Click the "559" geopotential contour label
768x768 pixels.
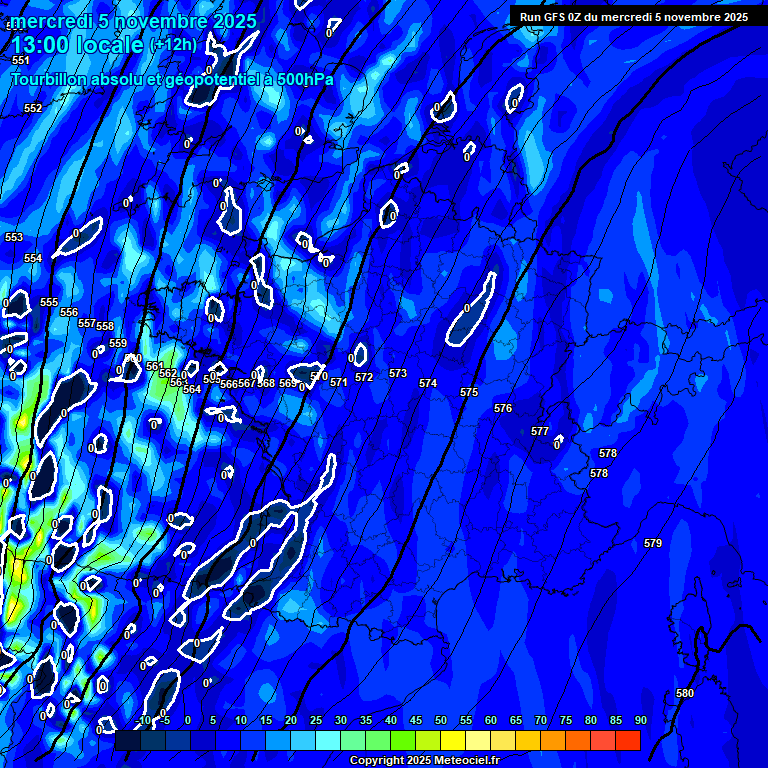point(118,343)
